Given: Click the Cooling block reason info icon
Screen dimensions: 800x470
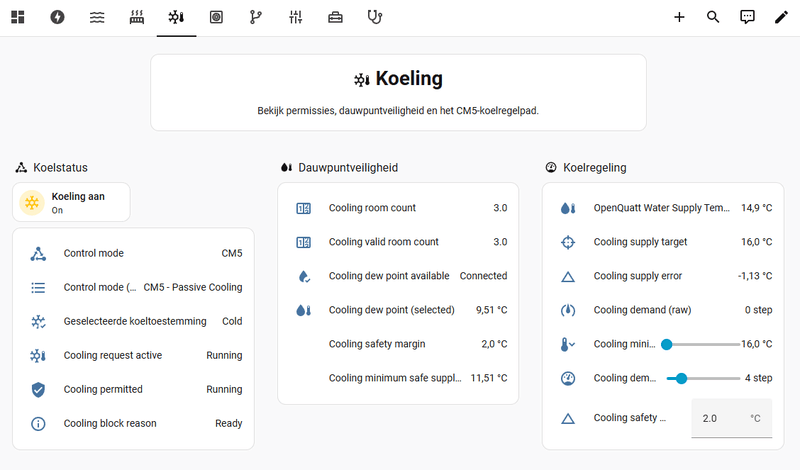Looking at the screenshot, I should (38, 424).
